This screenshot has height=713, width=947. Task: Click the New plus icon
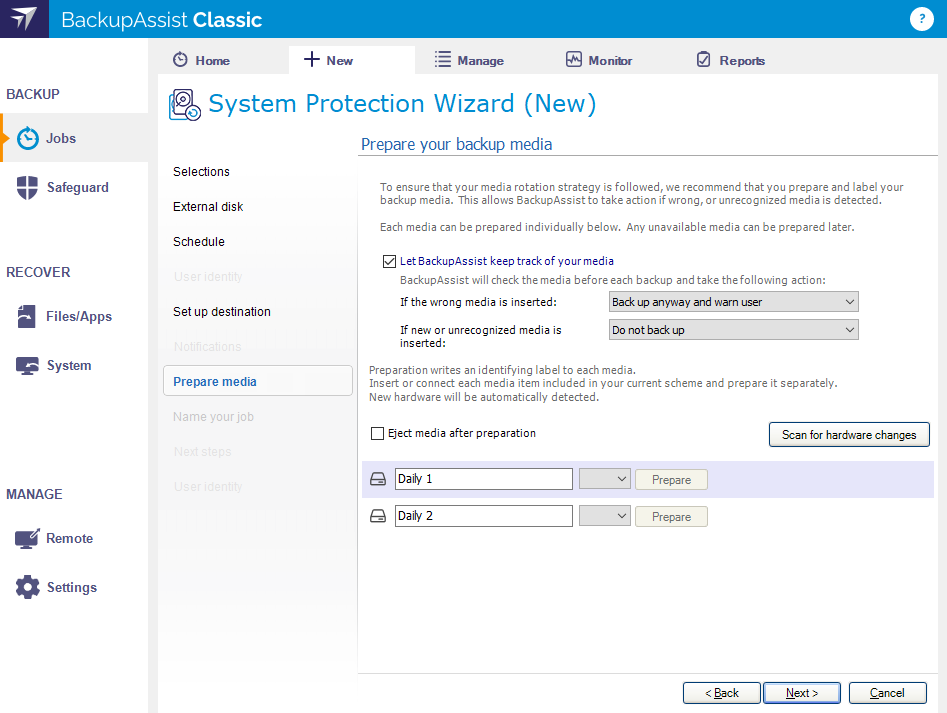point(311,59)
